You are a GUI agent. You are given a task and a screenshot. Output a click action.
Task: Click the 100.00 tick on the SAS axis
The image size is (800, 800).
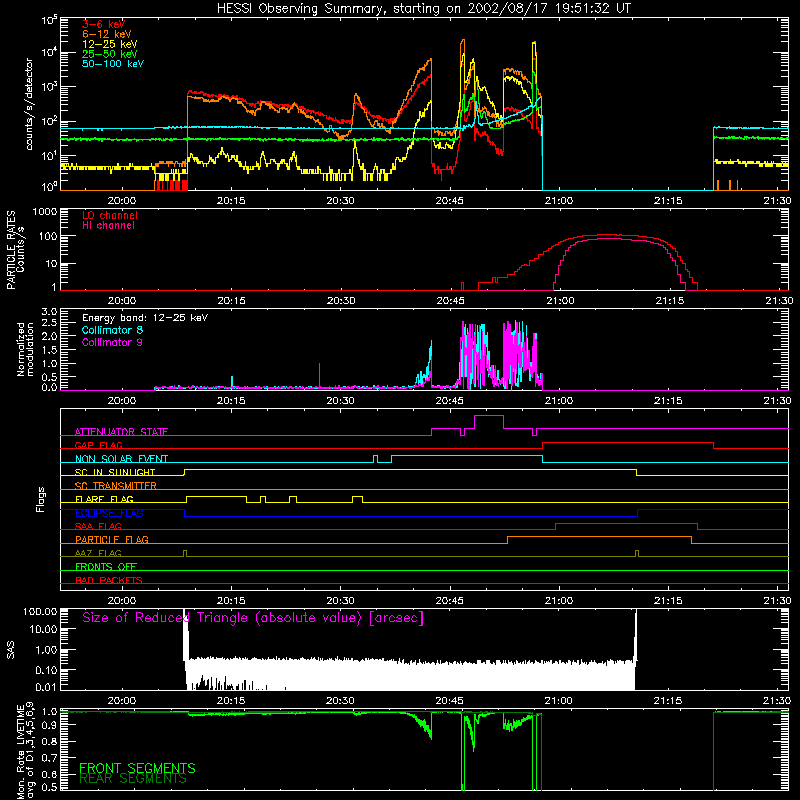tap(40, 612)
